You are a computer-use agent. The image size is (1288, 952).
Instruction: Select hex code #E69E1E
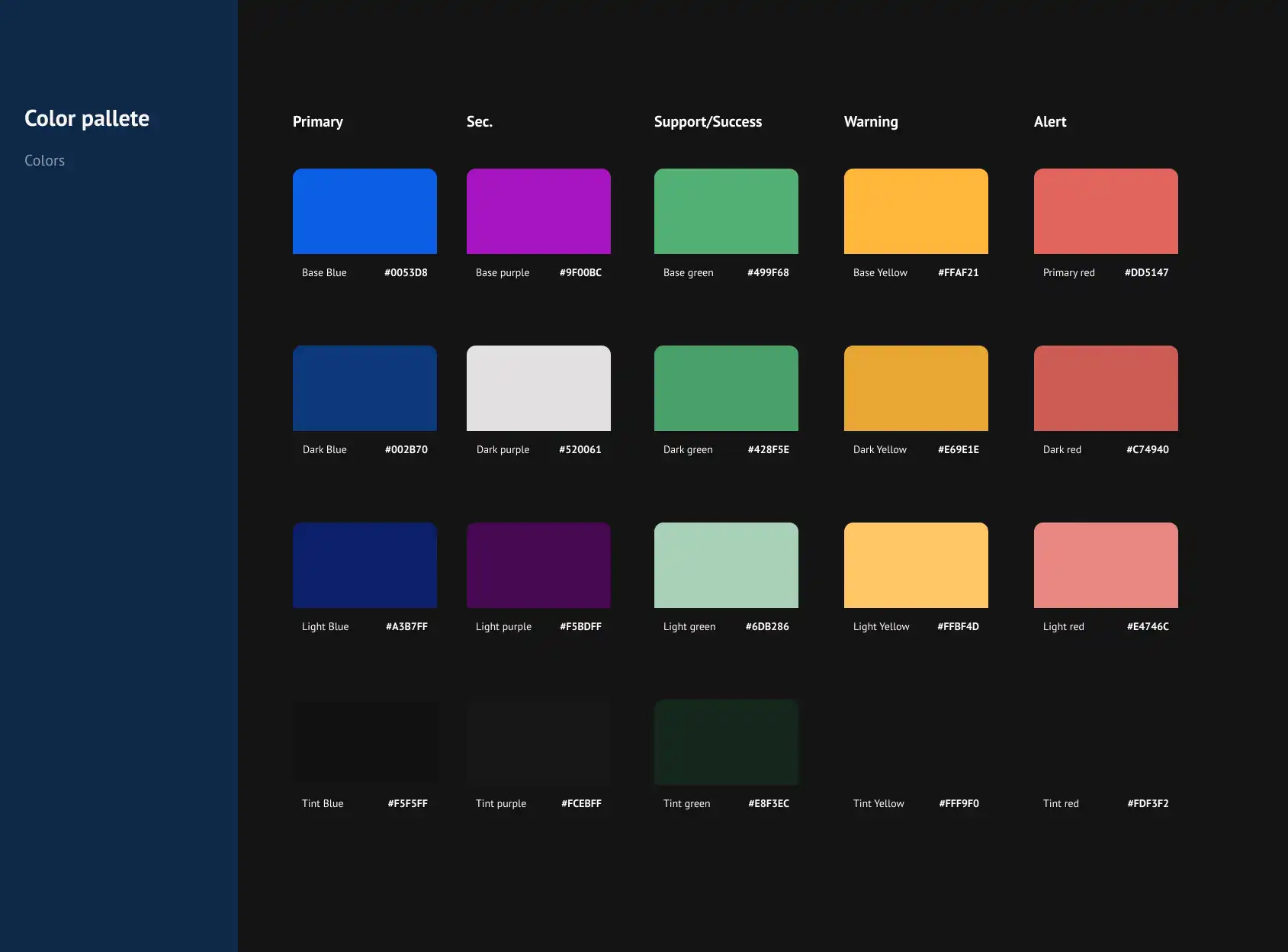tap(959, 449)
